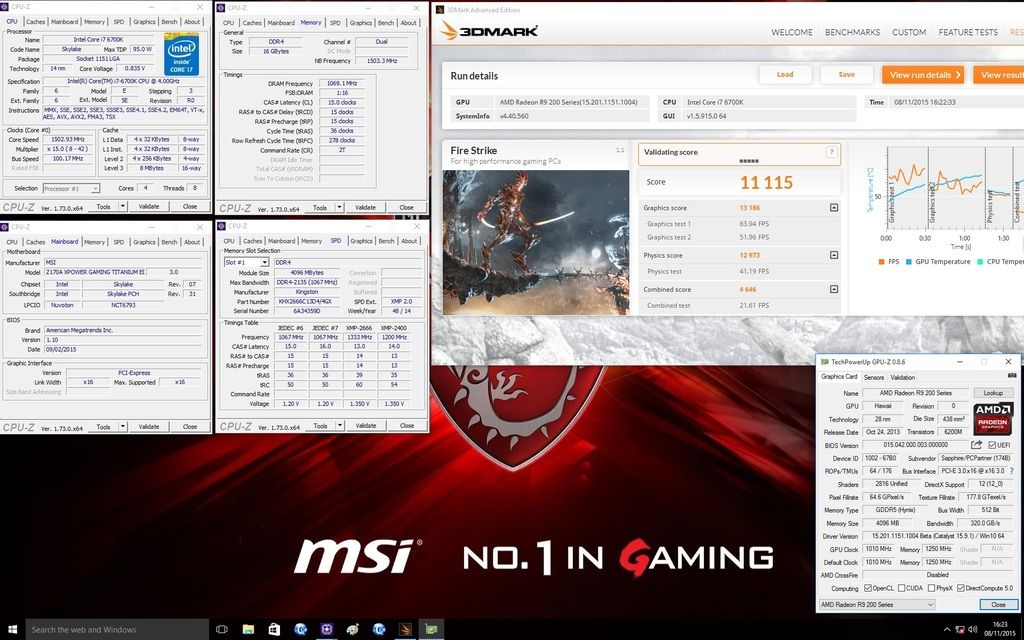Open File Explorer from the taskbar
Image resolution: width=1024 pixels, height=640 pixels.
tap(248, 630)
